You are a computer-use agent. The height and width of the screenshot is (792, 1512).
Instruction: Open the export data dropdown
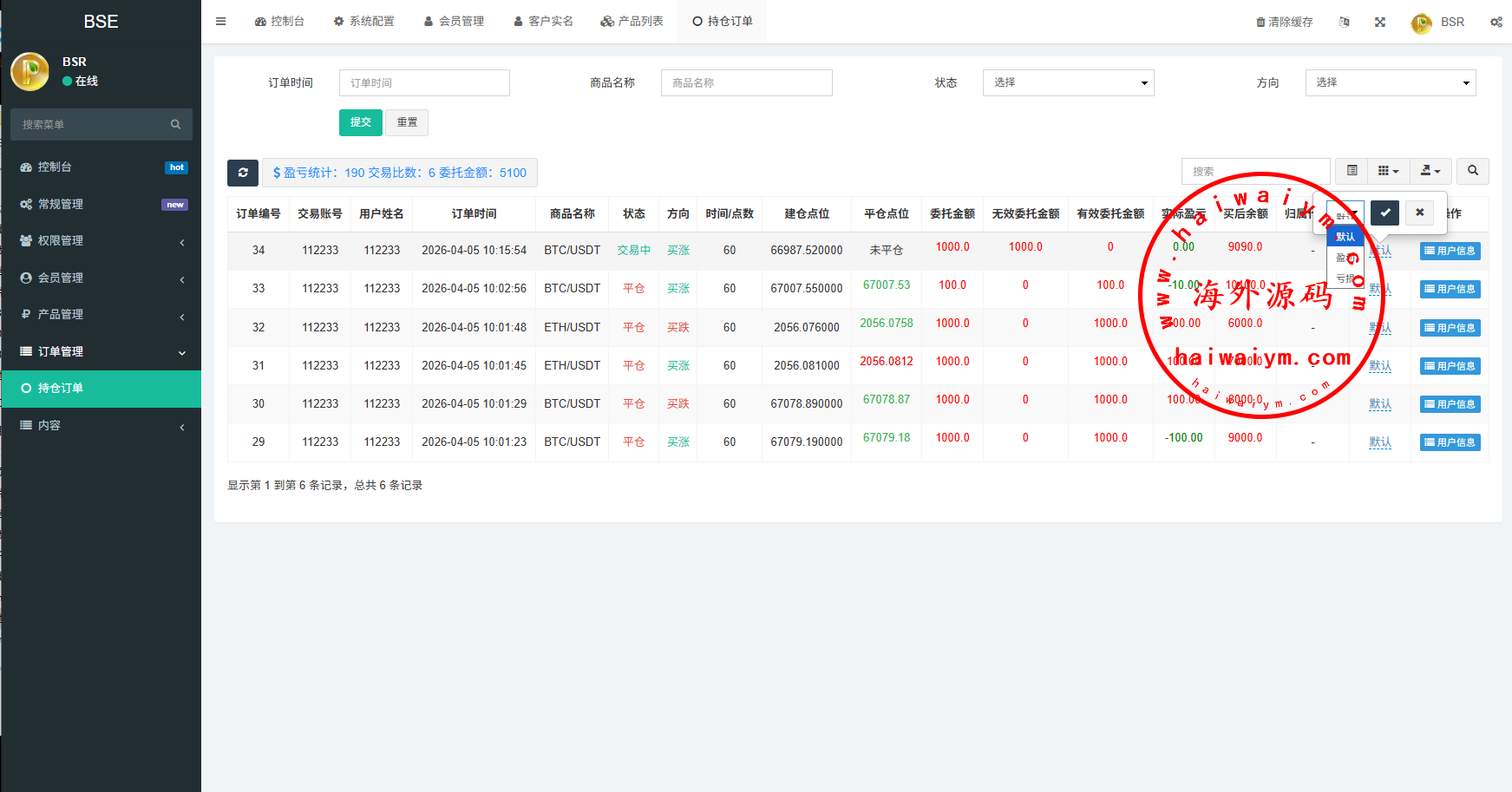[1430, 171]
